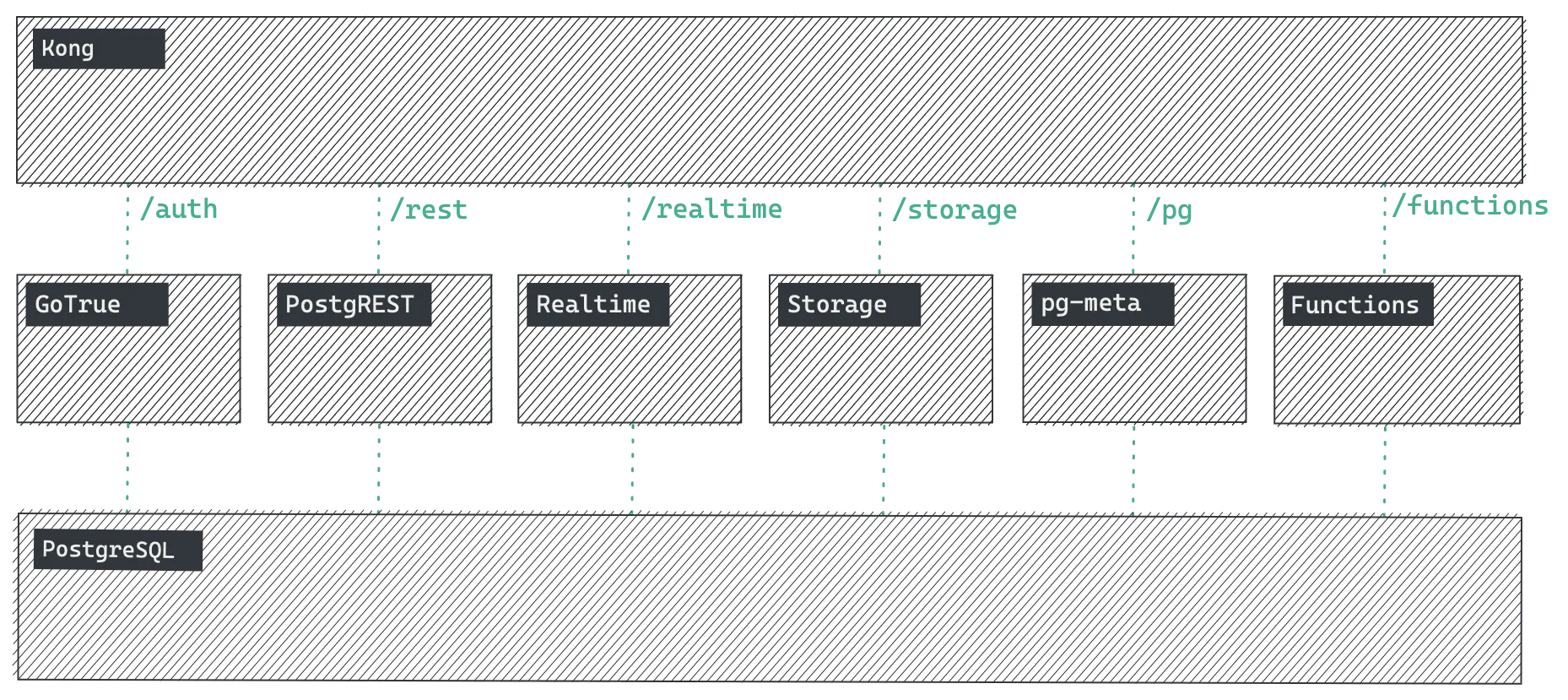Select the /rest route label
Screen dimensions: 1568x700
(429, 209)
